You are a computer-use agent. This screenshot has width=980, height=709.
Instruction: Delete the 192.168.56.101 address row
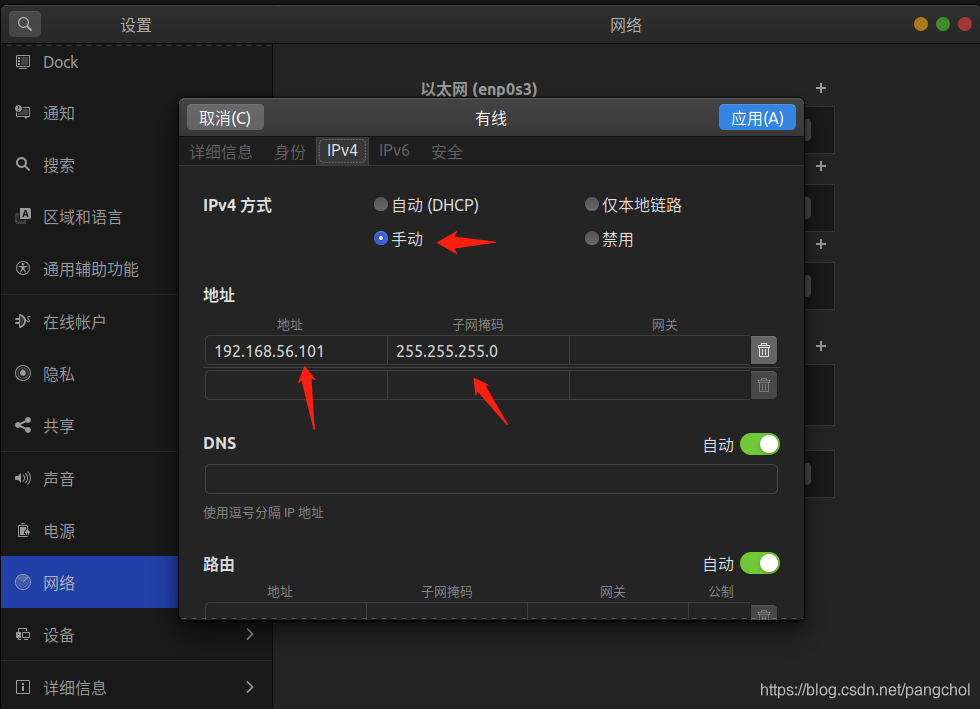click(764, 350)
